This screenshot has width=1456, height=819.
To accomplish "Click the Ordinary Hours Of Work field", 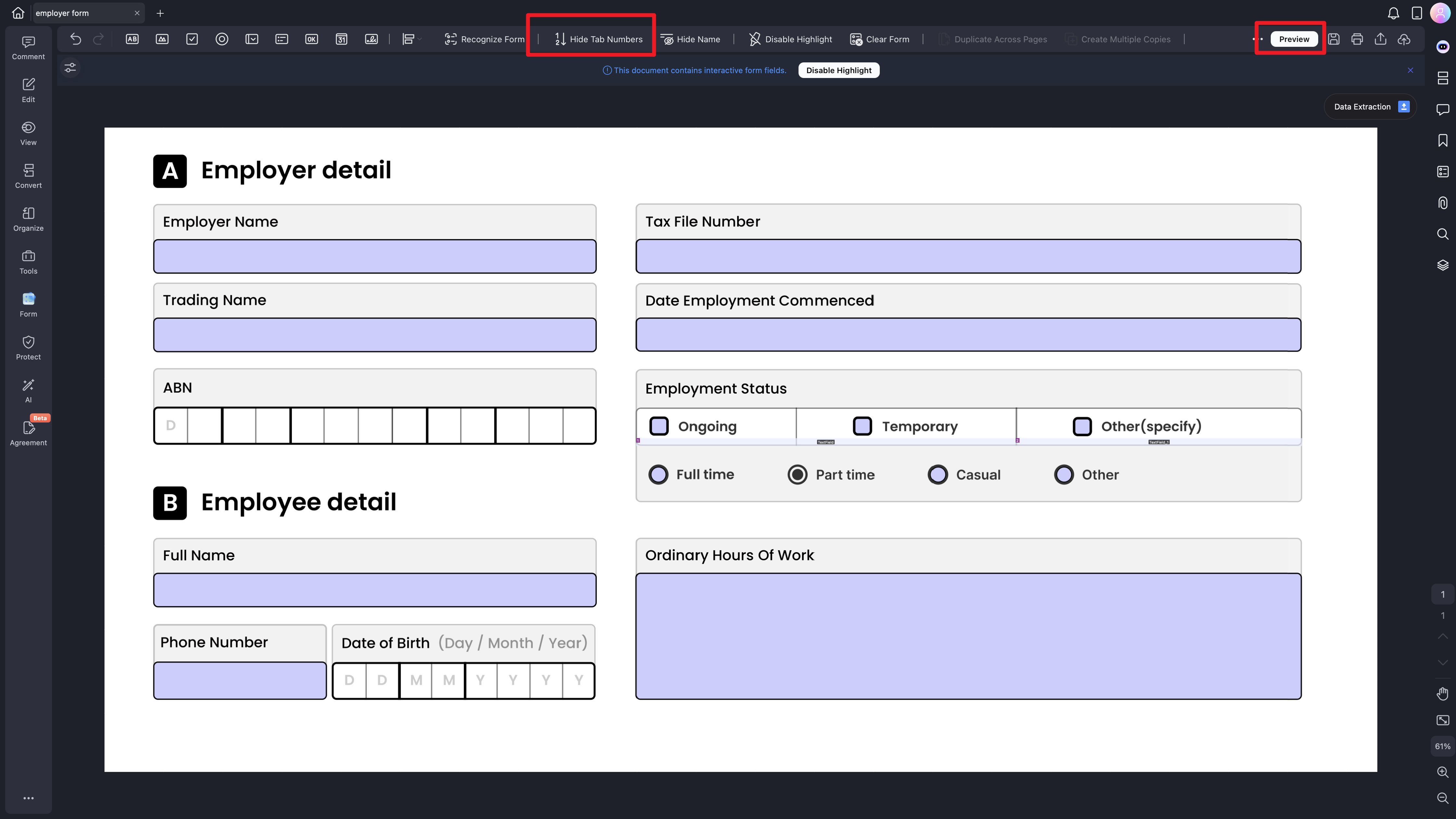I will pos(968,636).
